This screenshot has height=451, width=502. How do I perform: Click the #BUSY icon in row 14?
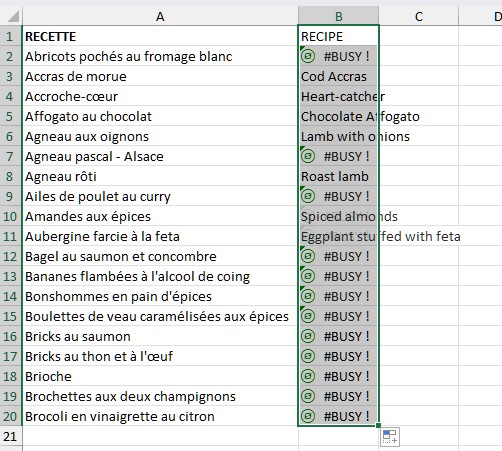coord(308,296)
